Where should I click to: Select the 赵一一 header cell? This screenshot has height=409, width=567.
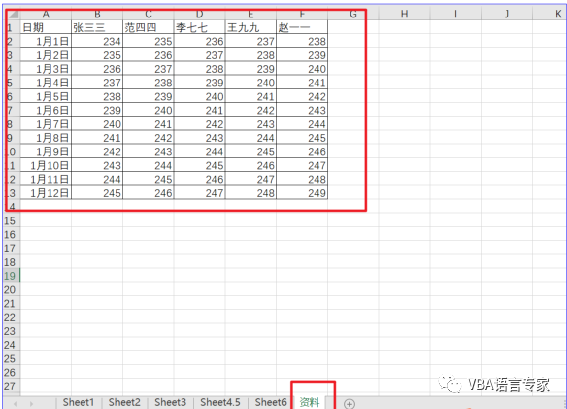[x=302, y=27]
